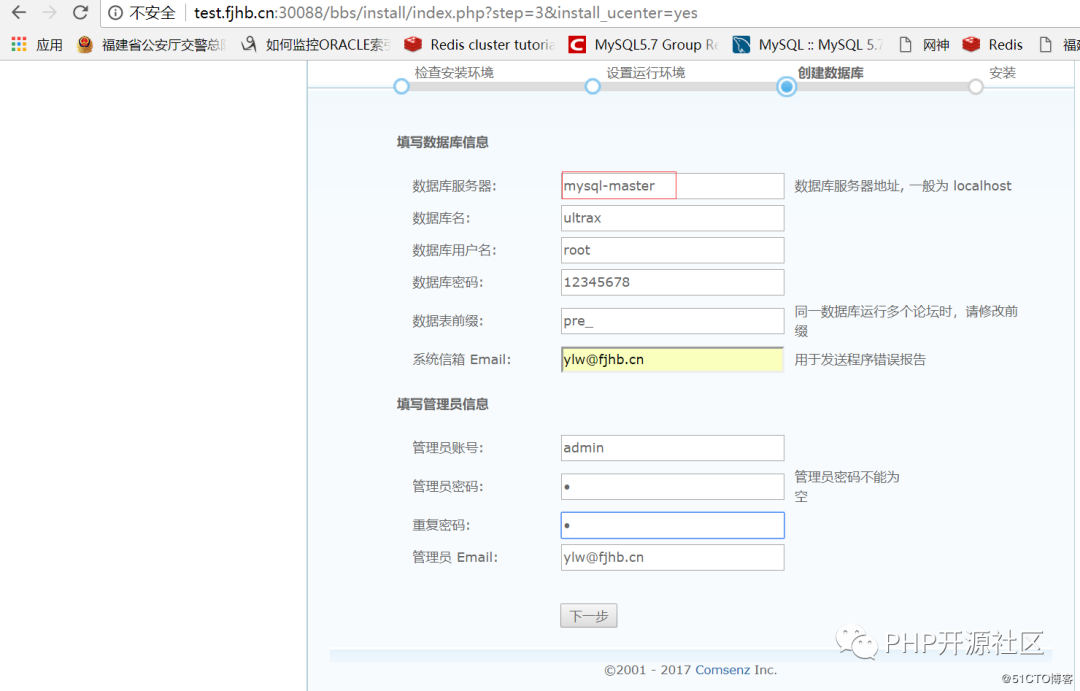Click the 数据库密码 label
The height and width of the screenshot is (691, 1080).
point(448,282)
